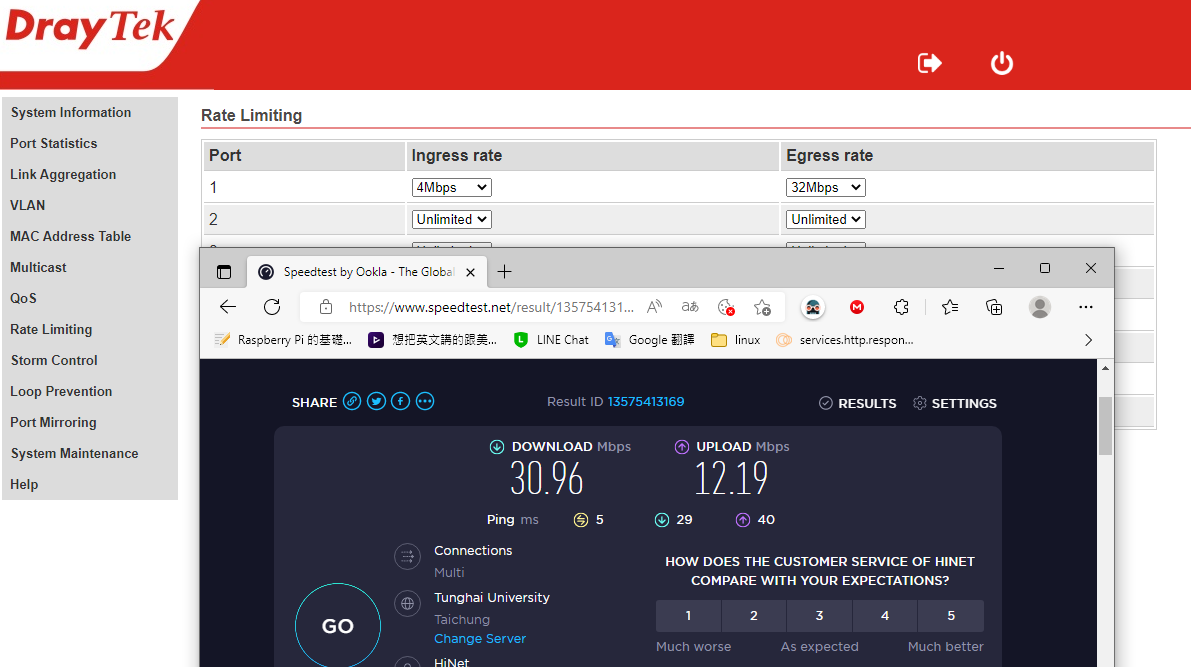
Task: Refresh the Speedtest page
Action: pyautogui.click(x=272, y=307)
